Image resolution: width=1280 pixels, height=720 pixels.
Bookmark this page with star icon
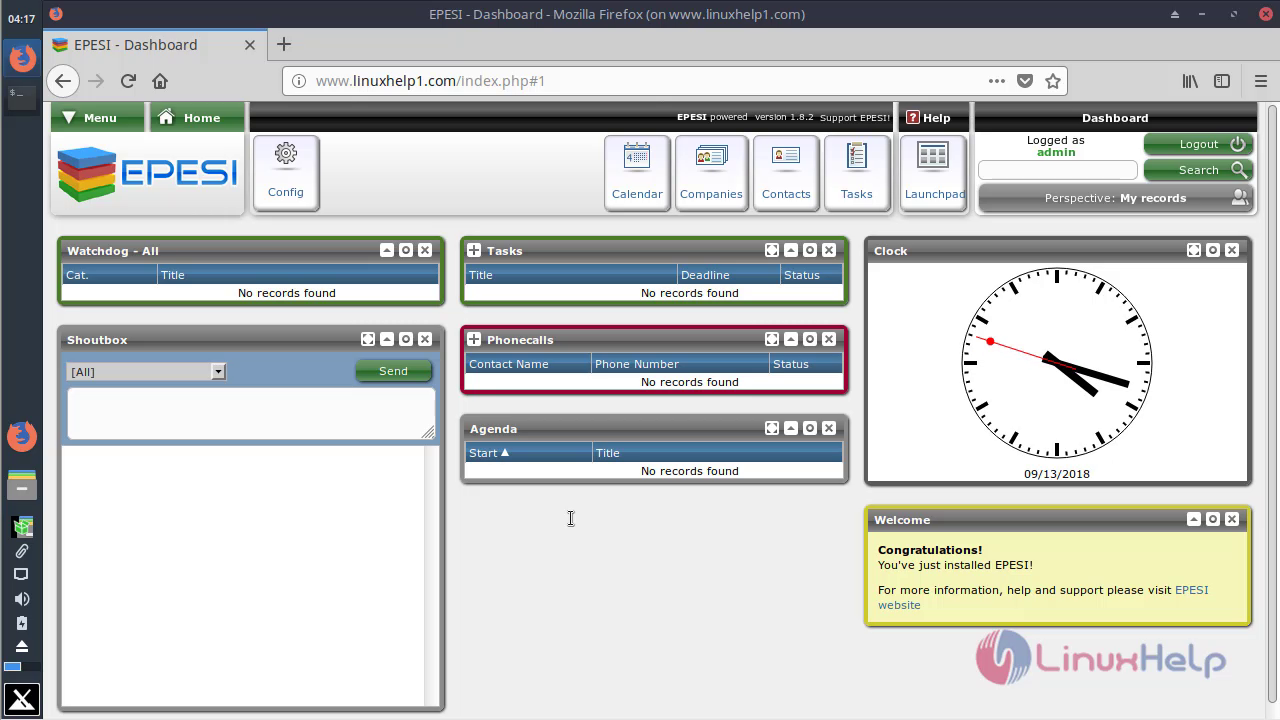(1052, 81)
